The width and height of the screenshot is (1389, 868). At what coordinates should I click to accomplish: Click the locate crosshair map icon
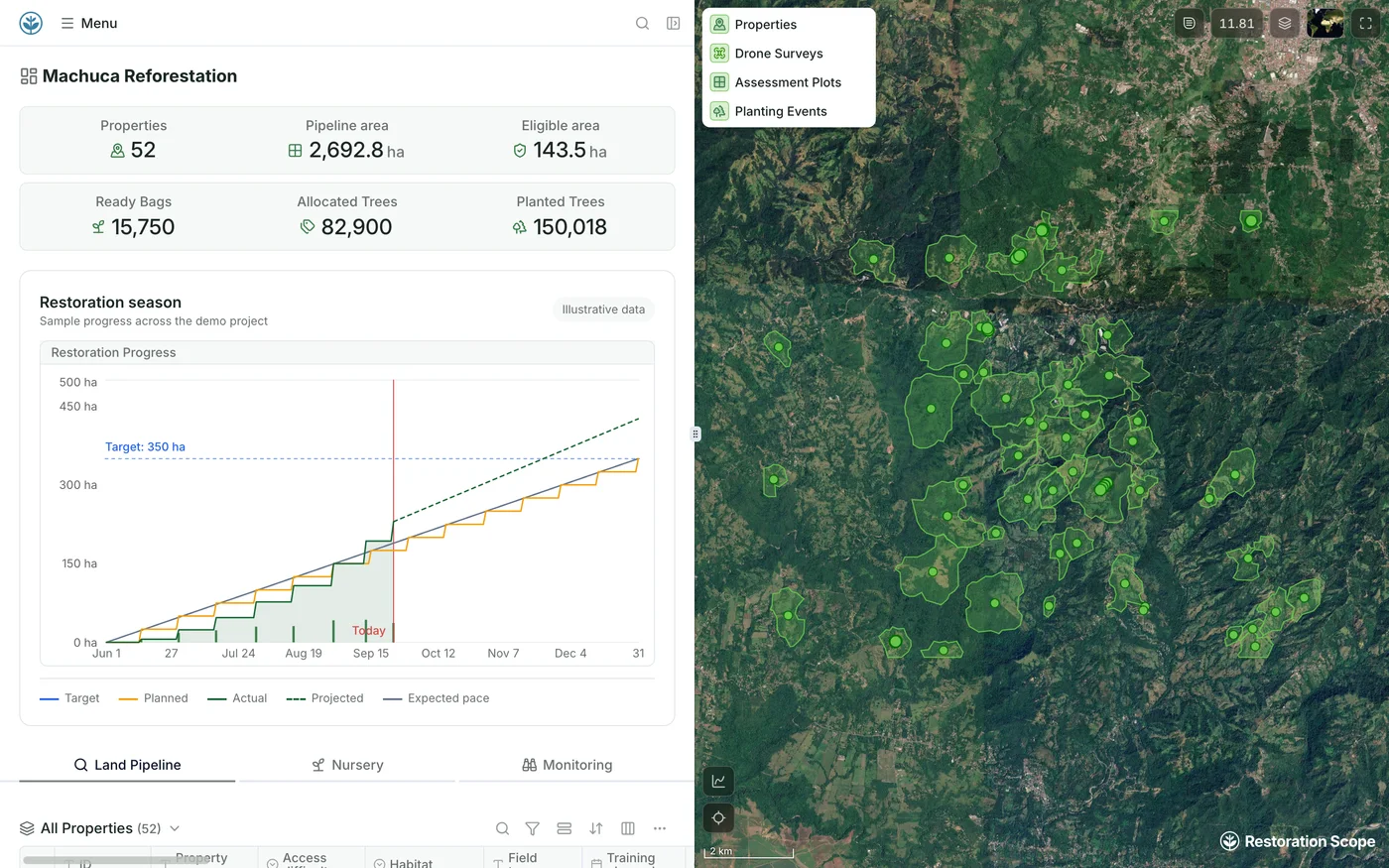tap(718, 818)
